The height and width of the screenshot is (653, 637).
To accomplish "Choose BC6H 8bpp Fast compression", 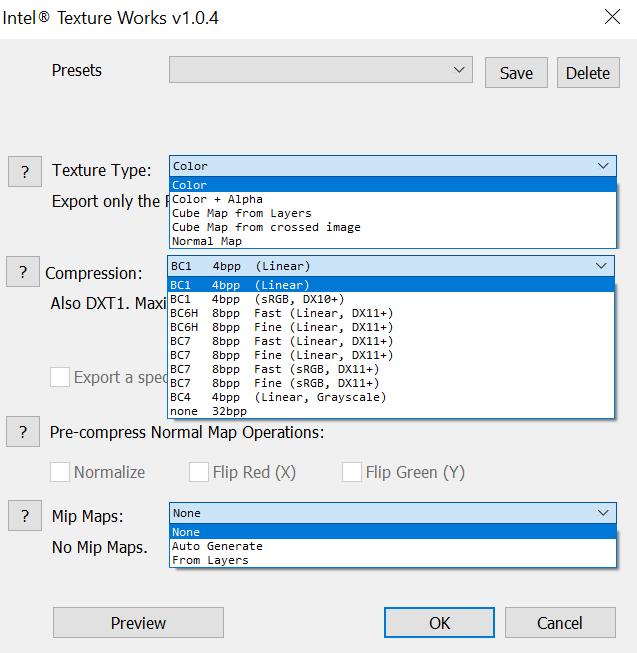I will [x=391, y=313].
